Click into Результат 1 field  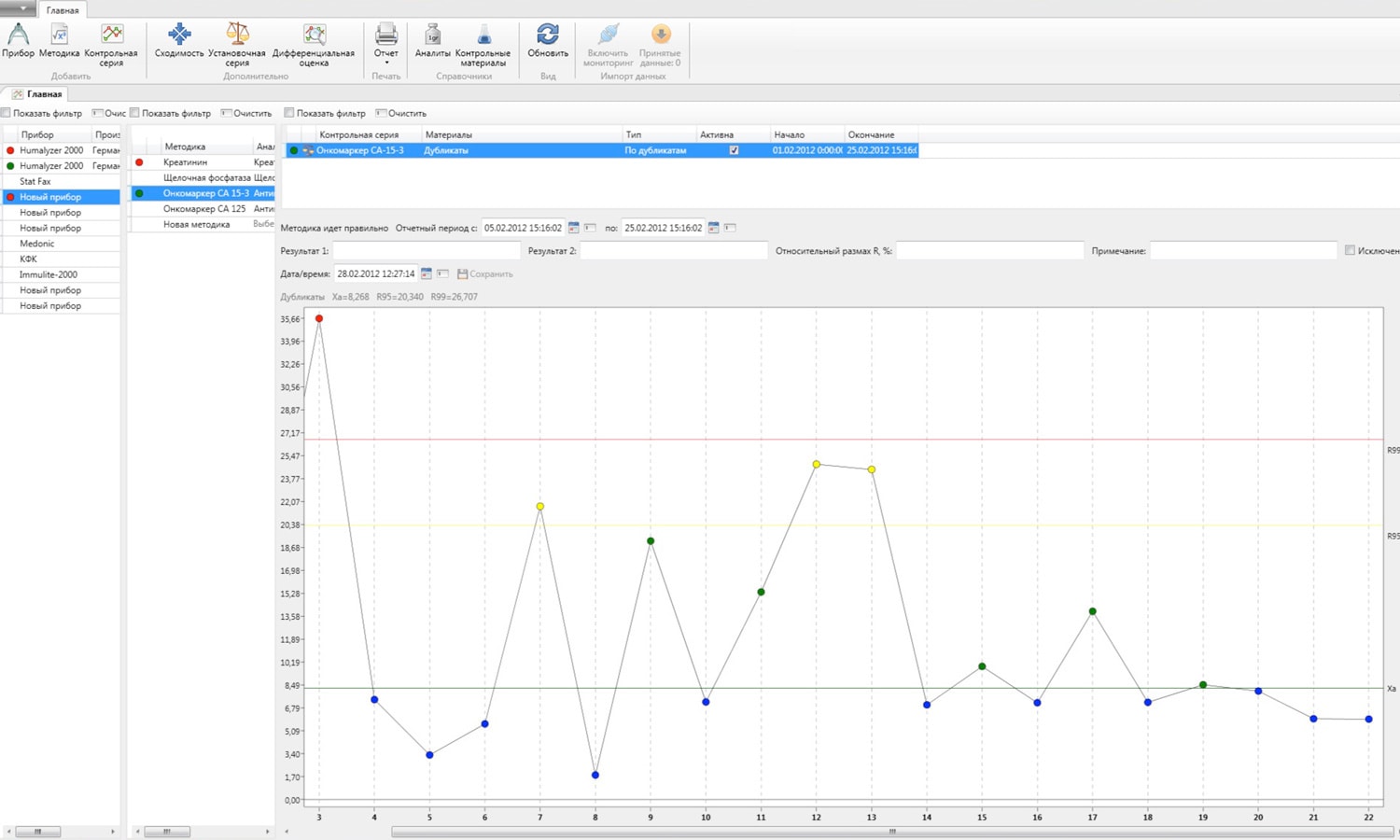[427, 250]
